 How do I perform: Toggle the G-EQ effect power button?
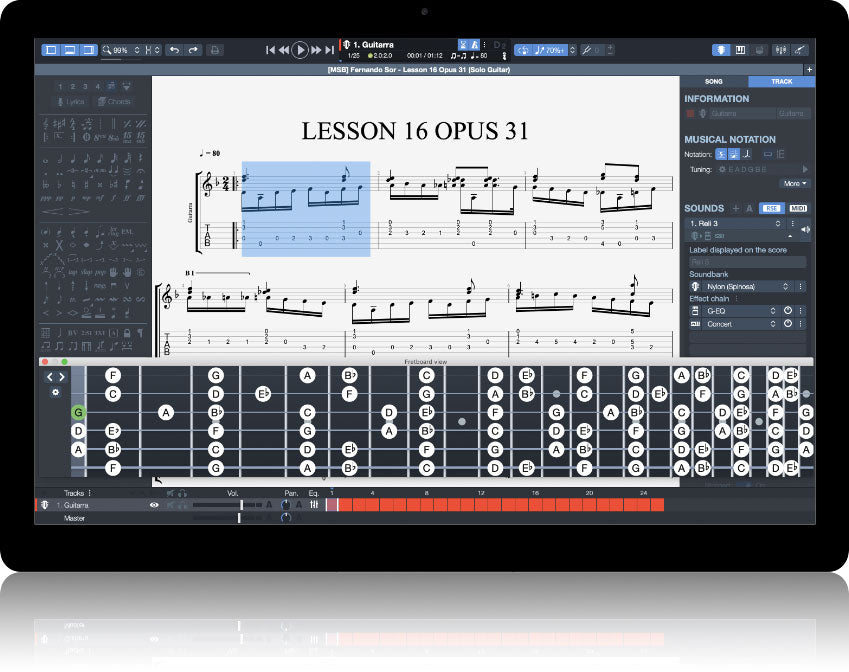[788, 311]
